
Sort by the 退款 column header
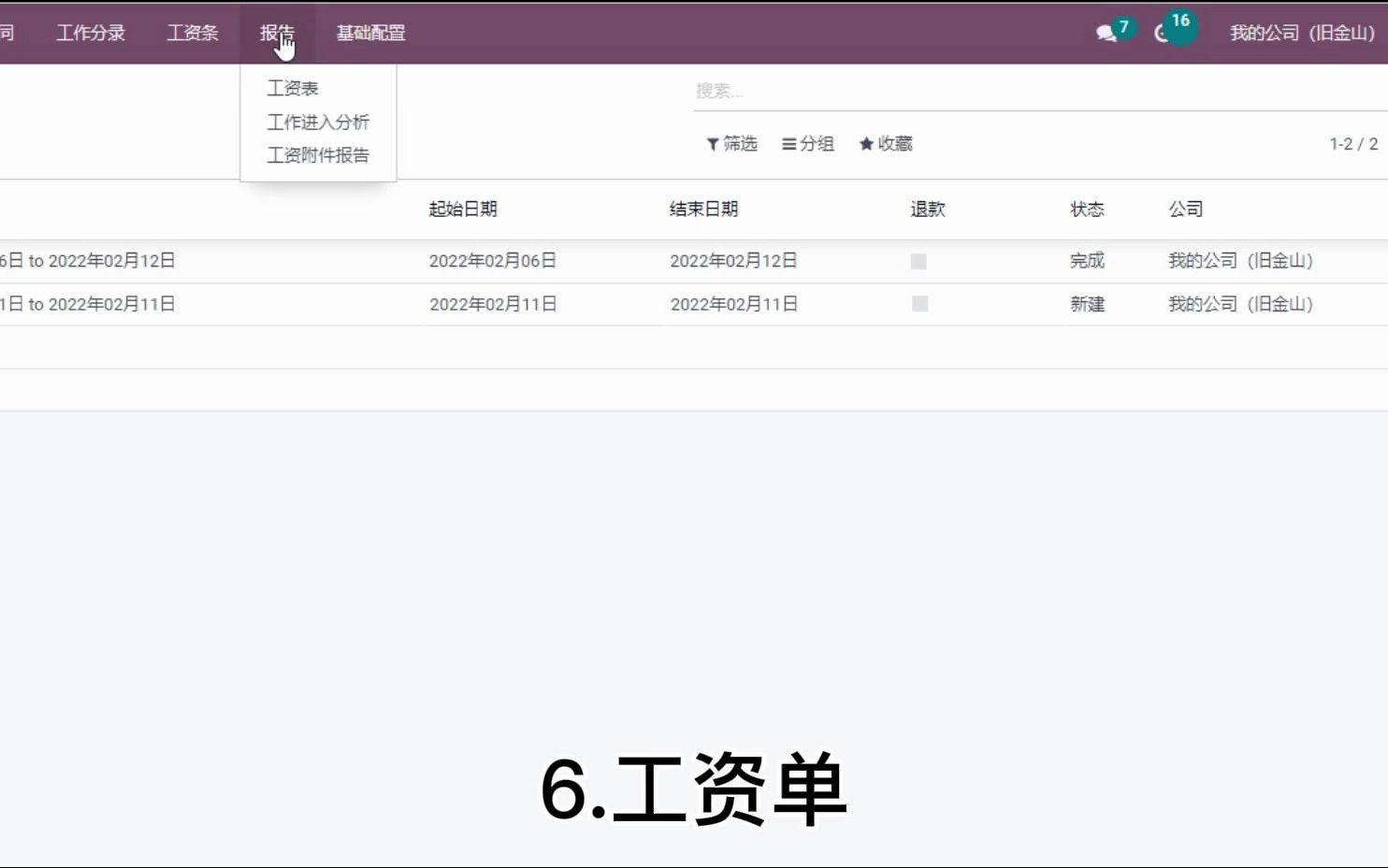pos(928,209)
